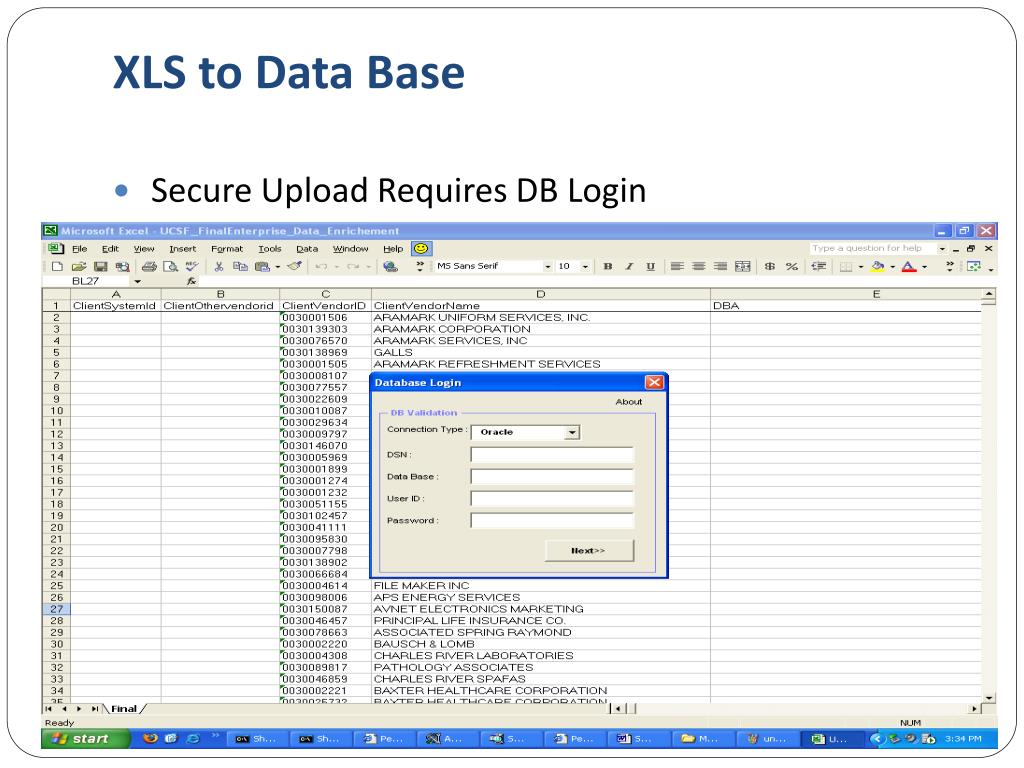This screenshot has height=768, width=1024.
Task: Activate the Format Painter brush
Action: 295,266
